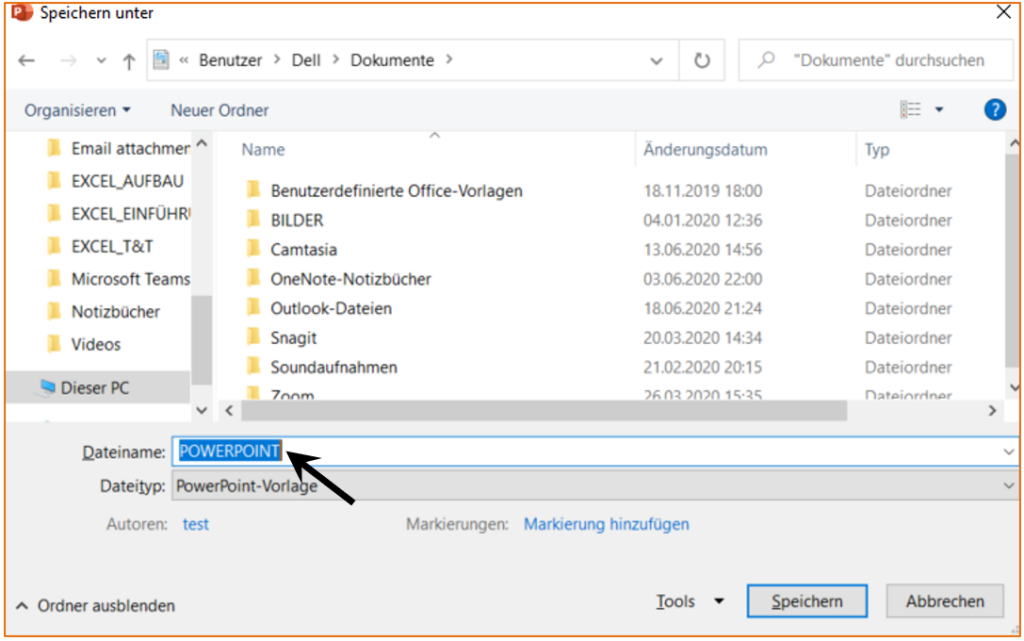Screen dimensions: 1024x641
Task: Click the "Dokumente" durchsuchen search box
Action: 878,60
